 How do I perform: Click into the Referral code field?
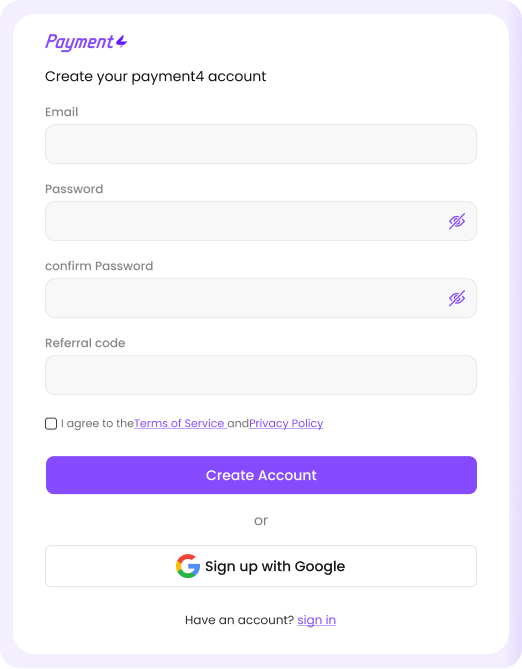point(261,375)
